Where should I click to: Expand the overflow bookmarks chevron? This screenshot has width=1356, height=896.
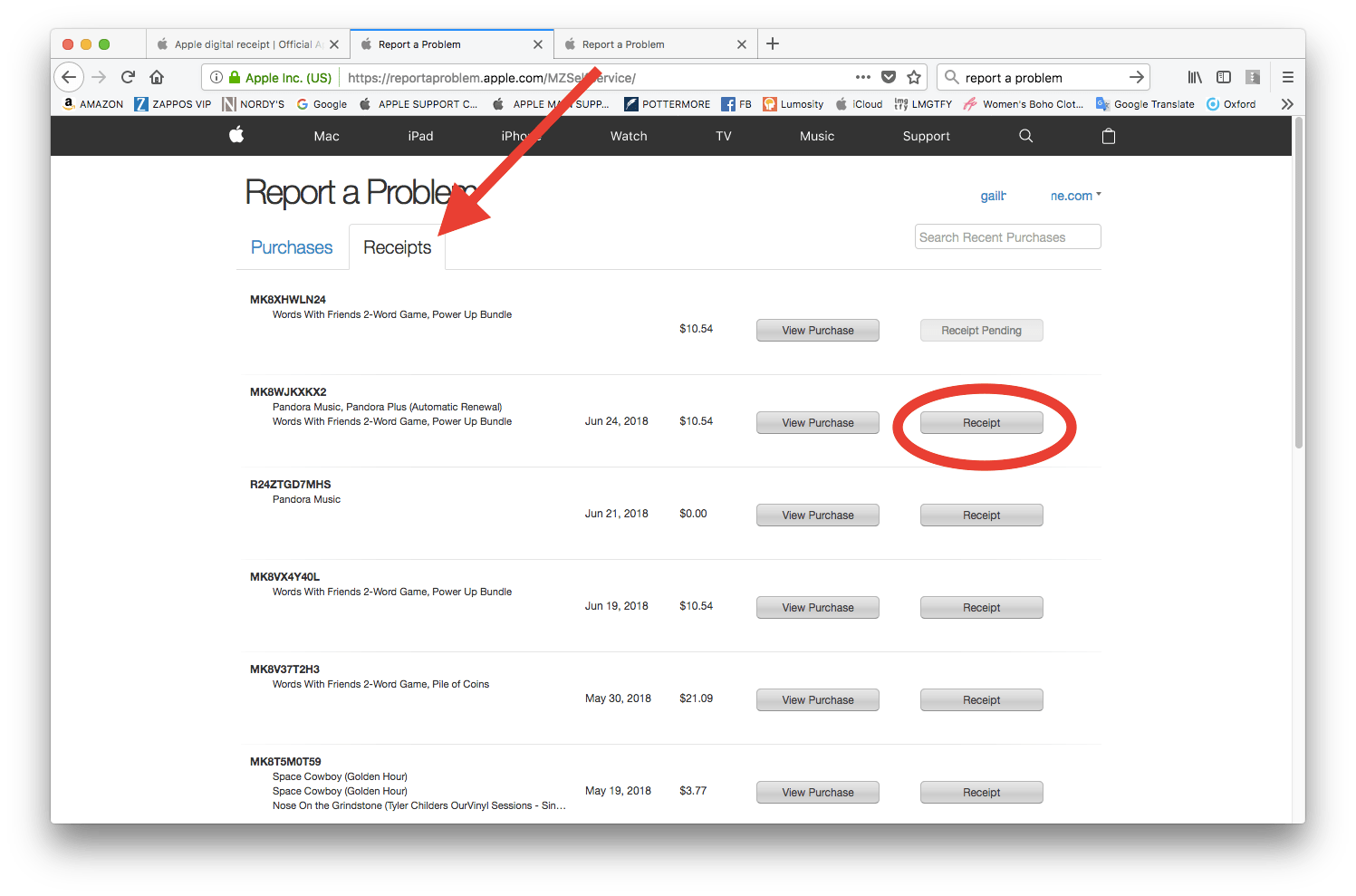click(x=1287, y=103)
